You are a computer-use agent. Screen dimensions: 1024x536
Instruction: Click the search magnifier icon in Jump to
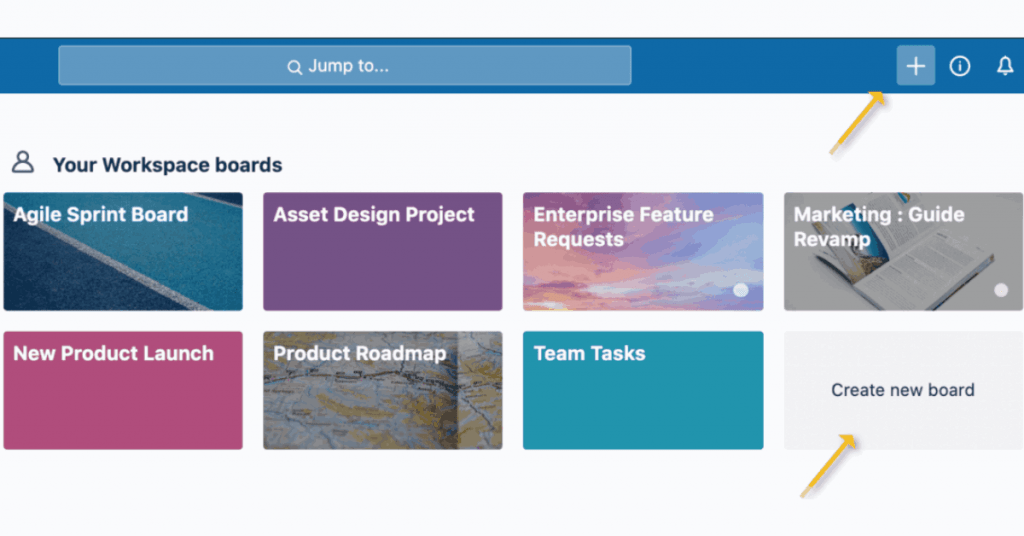[x=295, y=67]
